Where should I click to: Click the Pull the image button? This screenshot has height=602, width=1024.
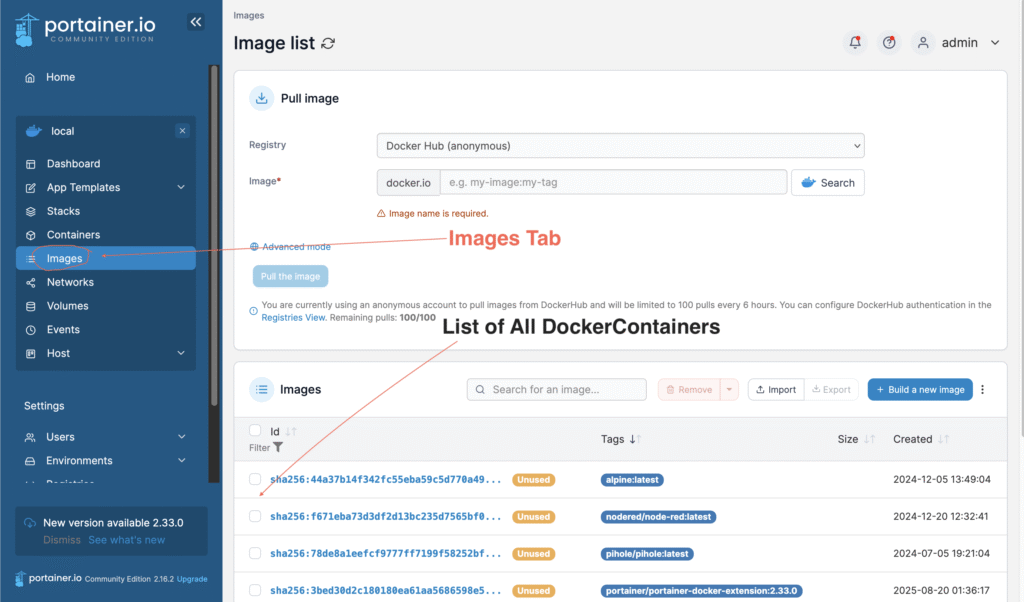291,276
